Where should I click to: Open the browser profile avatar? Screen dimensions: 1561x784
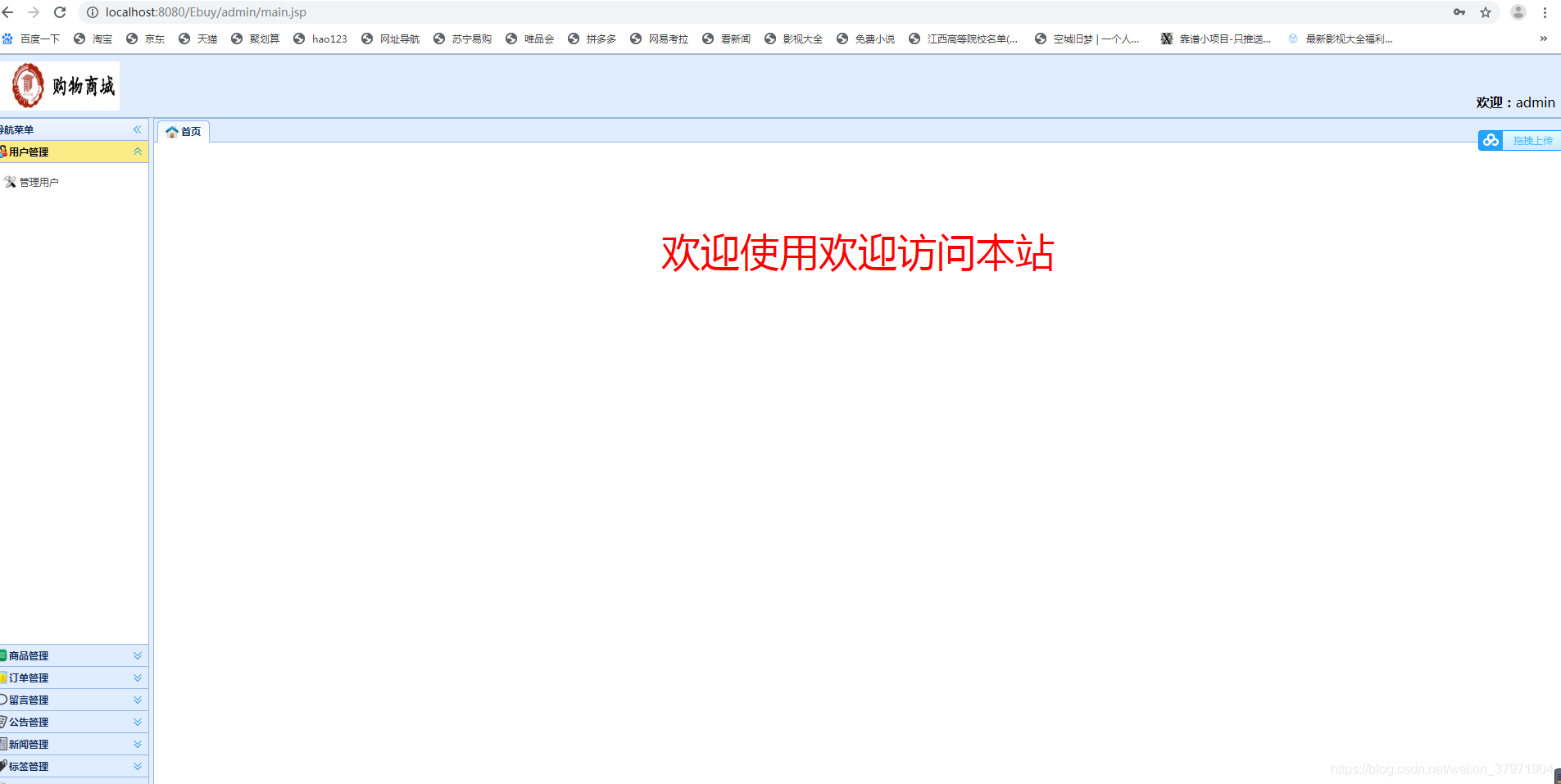pyautogui.click(x=1518, y=12)
